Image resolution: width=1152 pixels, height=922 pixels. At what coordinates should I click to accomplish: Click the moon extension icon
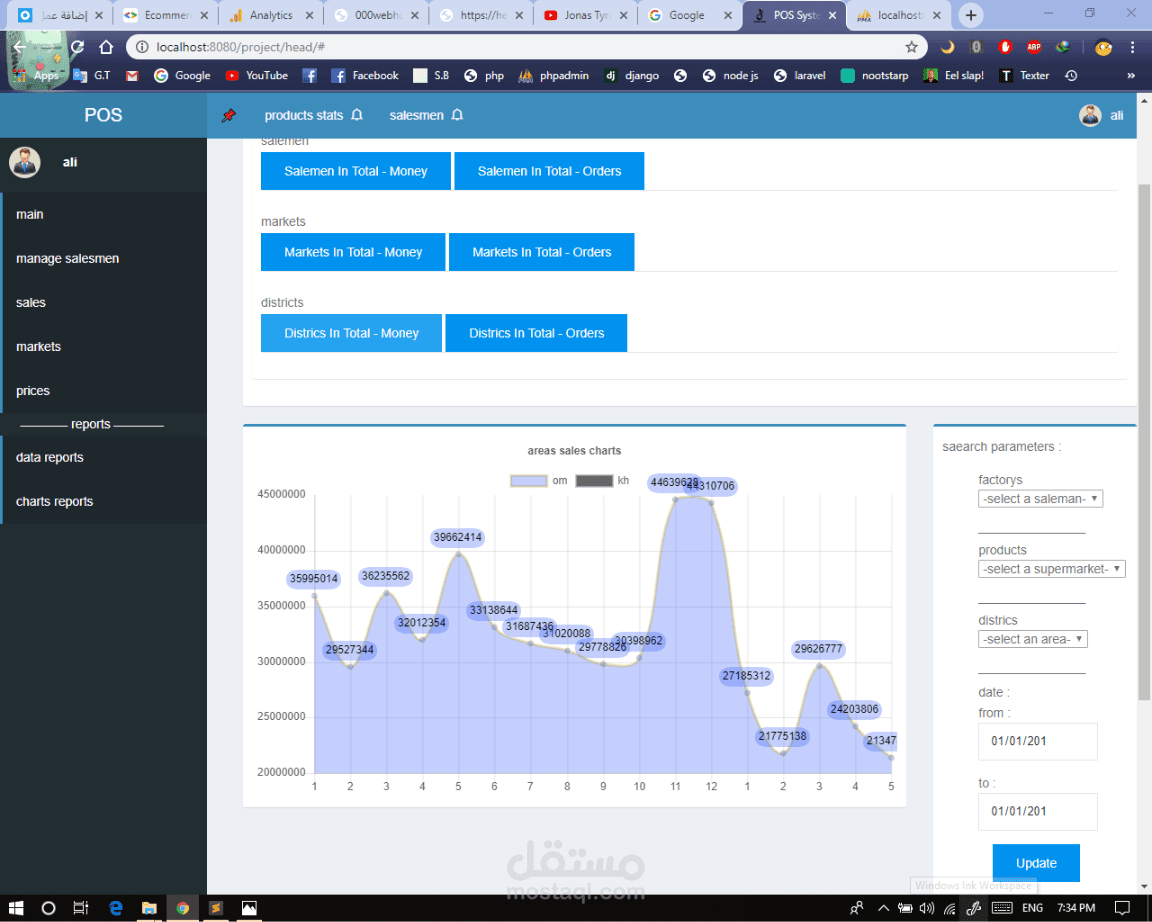click(x=948, y=47)
